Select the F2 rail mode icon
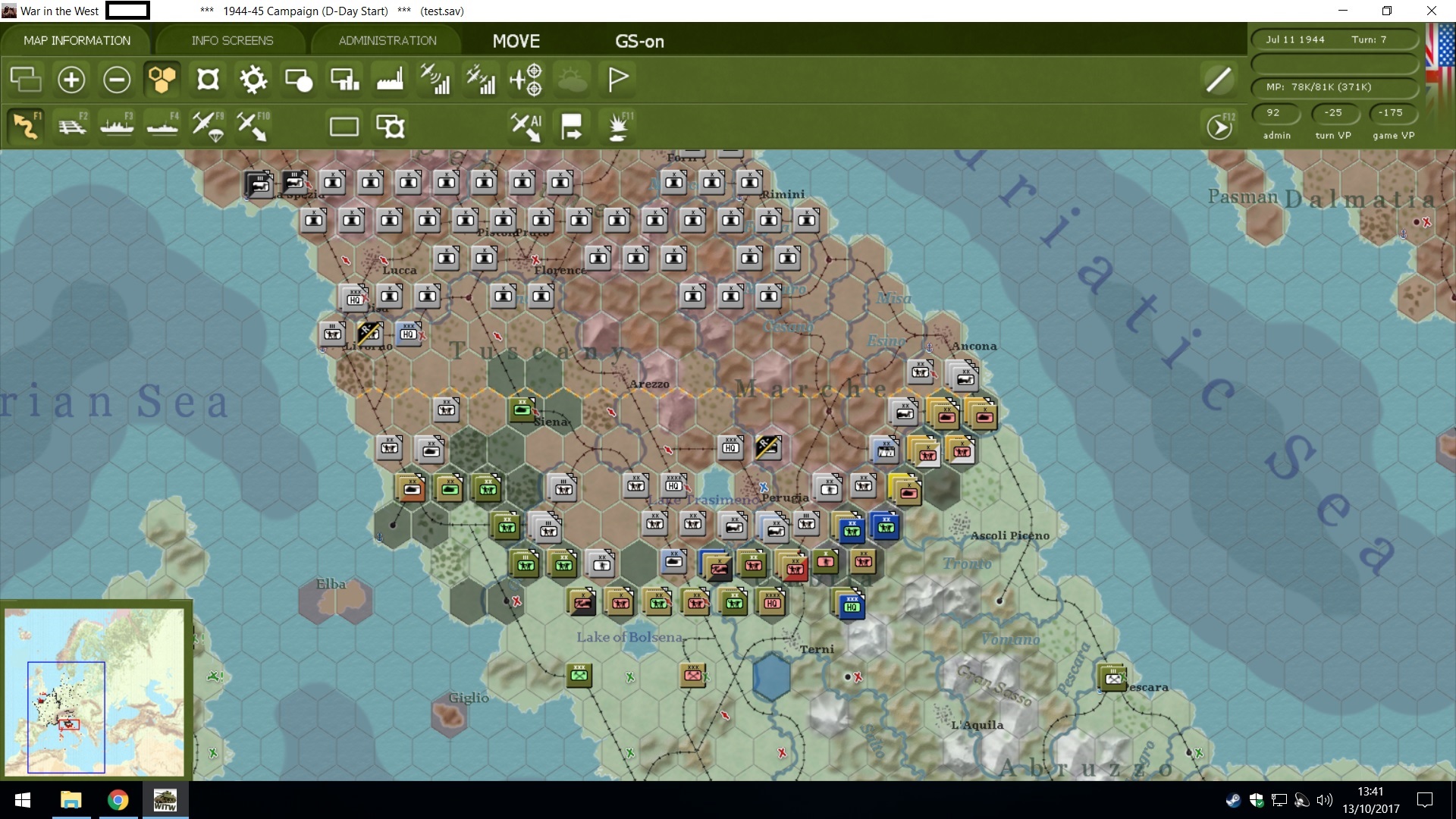1456x819 pixels. pyautogui.click(x=72, y=125)
